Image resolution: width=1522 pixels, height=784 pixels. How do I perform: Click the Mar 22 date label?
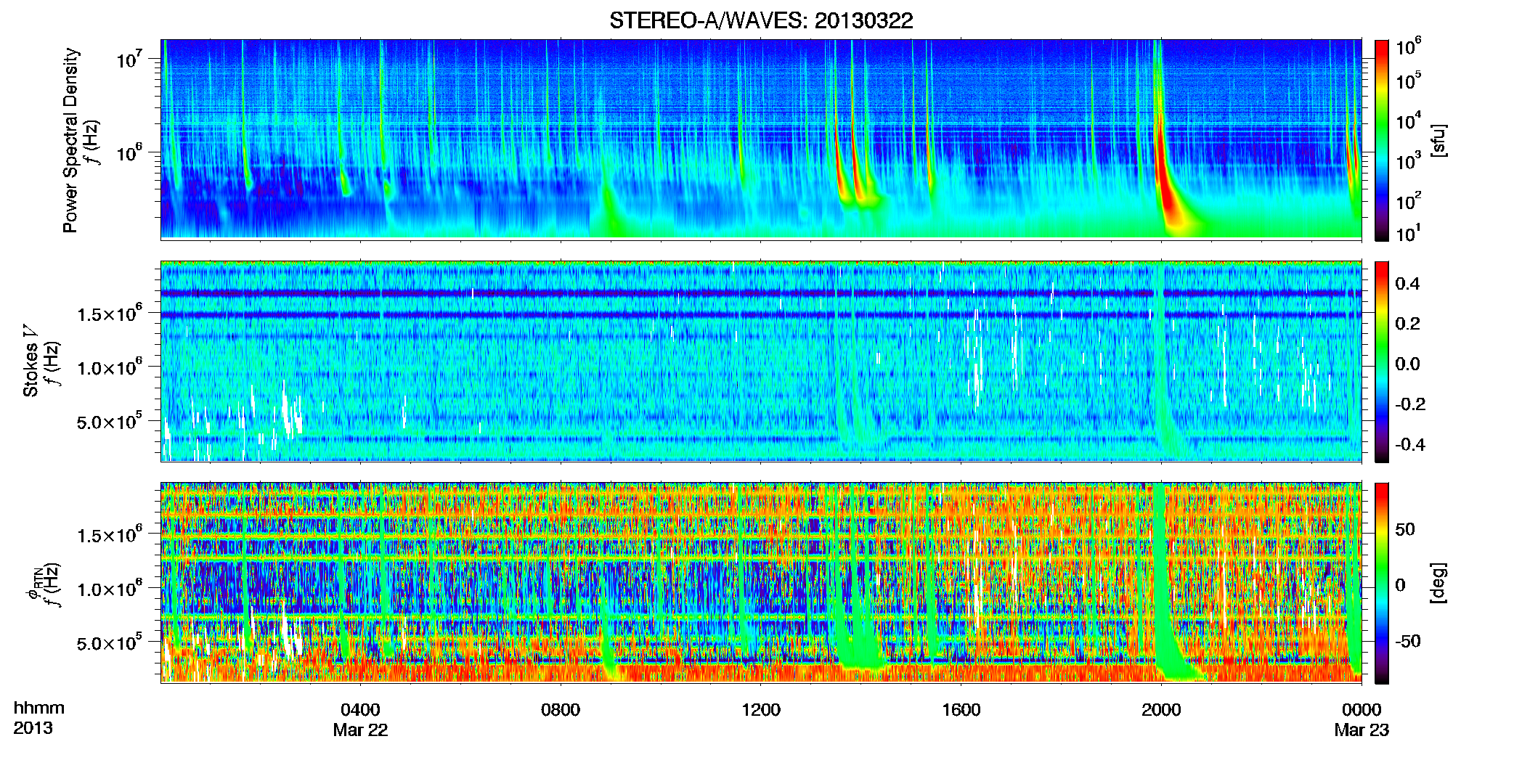point(360,730)
